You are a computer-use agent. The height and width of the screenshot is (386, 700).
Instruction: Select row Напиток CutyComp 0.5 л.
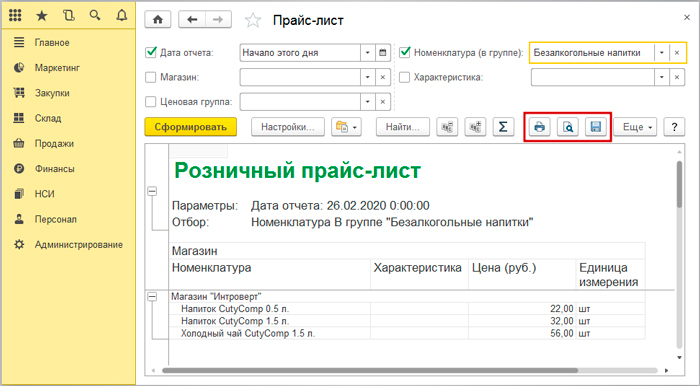click(x=407, y=309)
